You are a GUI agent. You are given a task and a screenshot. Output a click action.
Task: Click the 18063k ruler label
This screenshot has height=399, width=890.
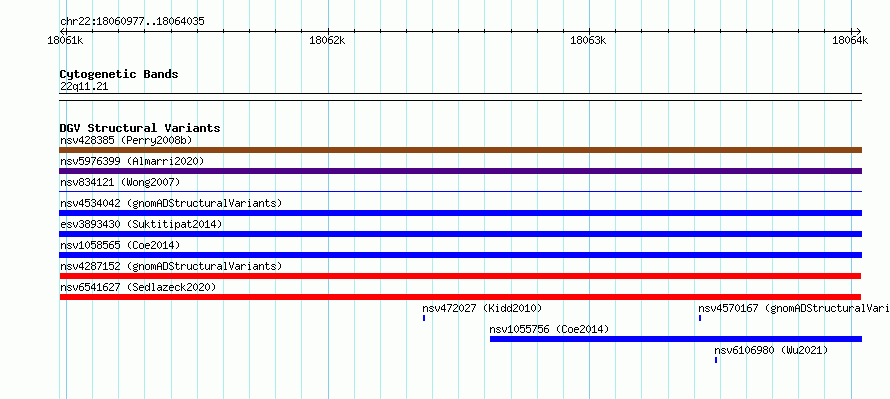pyautogui.click(x=589, y=40)
